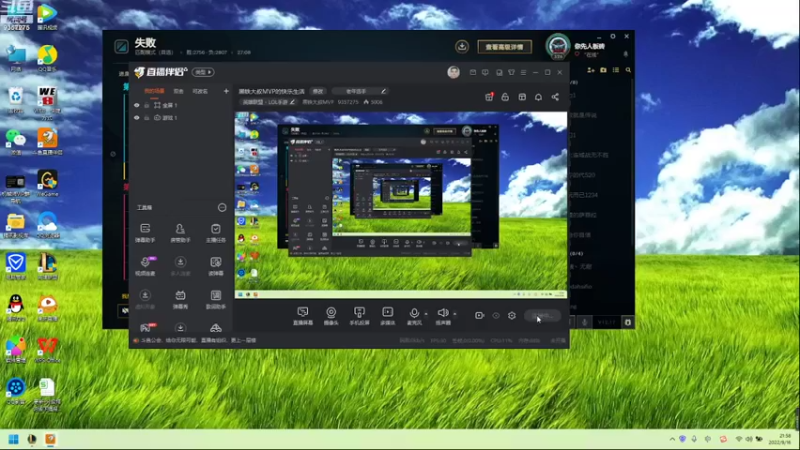Open the volume control in system tray

(x=749, y=439)
